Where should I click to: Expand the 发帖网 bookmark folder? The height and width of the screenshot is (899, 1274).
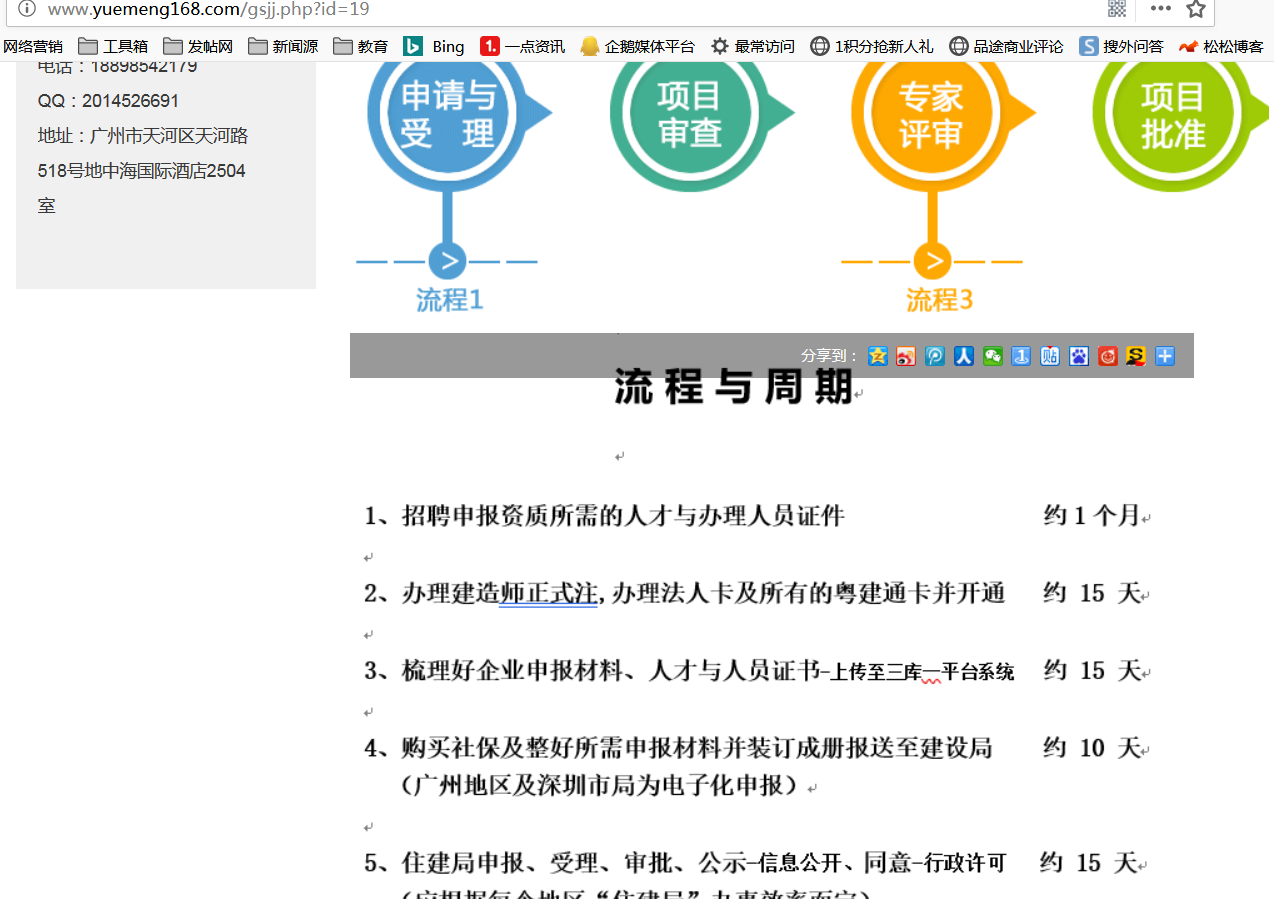tap(198, 46)
